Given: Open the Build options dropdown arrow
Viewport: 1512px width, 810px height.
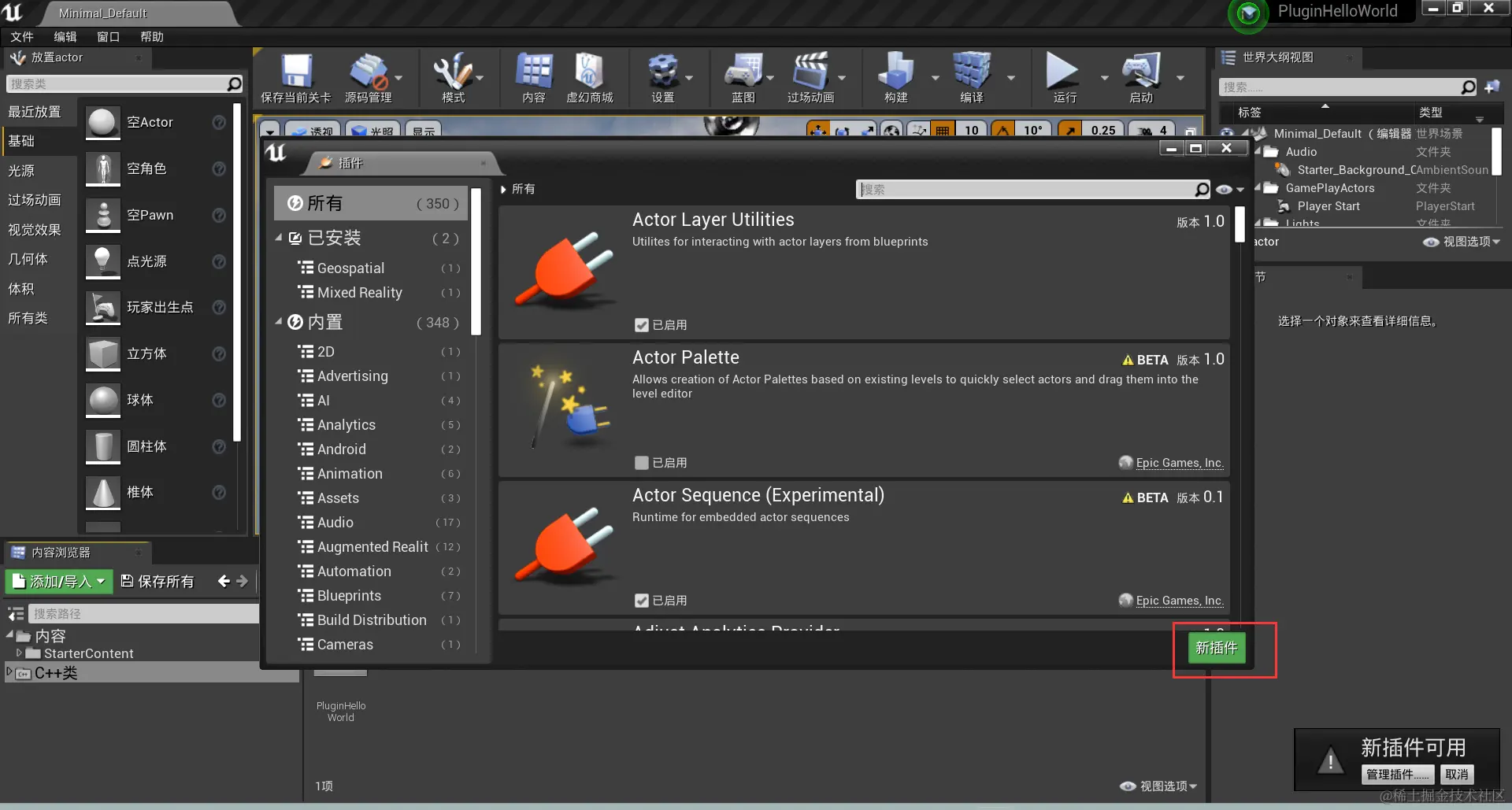Looking at the screenshot, I should point(935,78).
